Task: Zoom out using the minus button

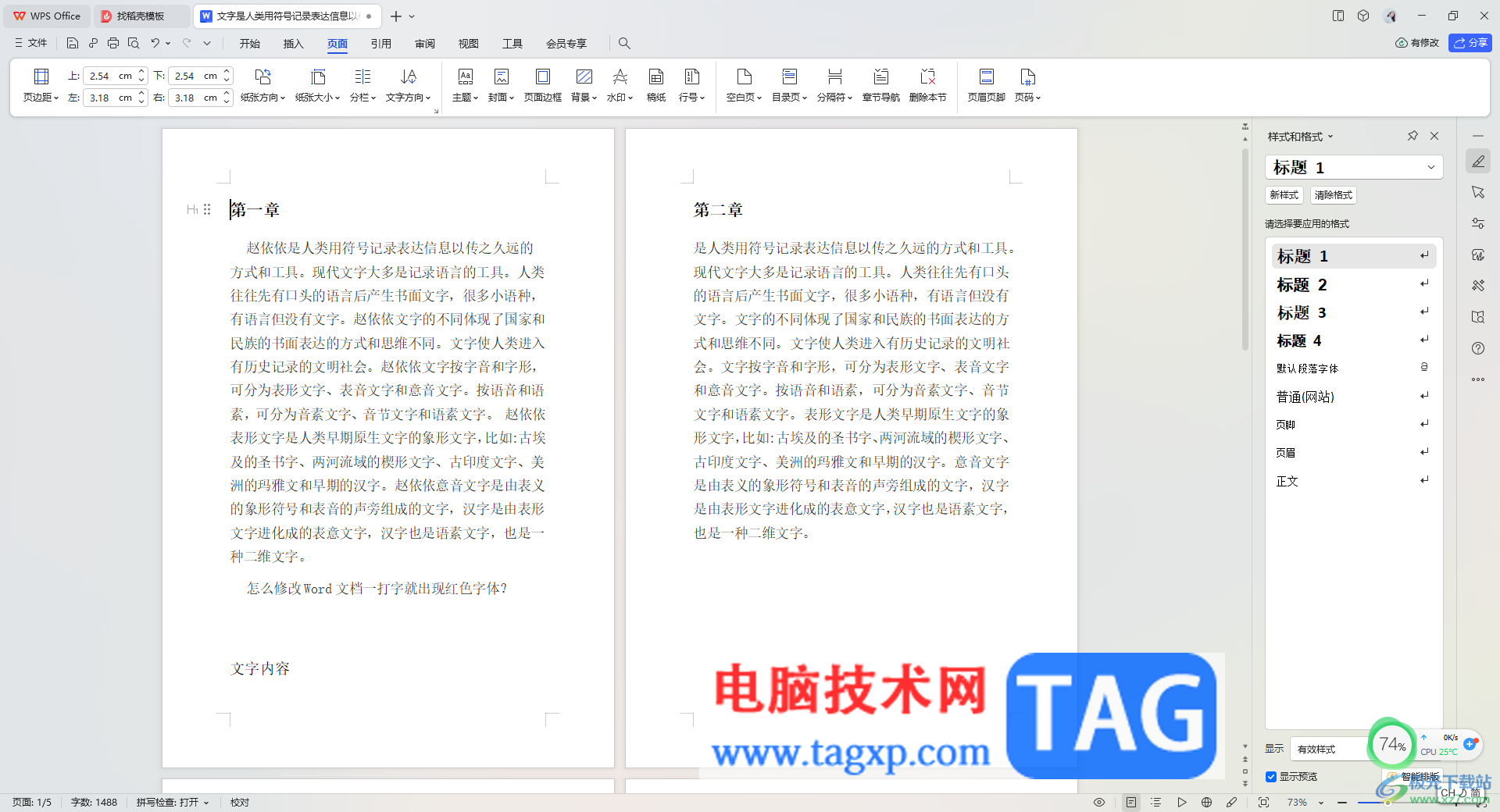Action: [x=1341, y=803]
